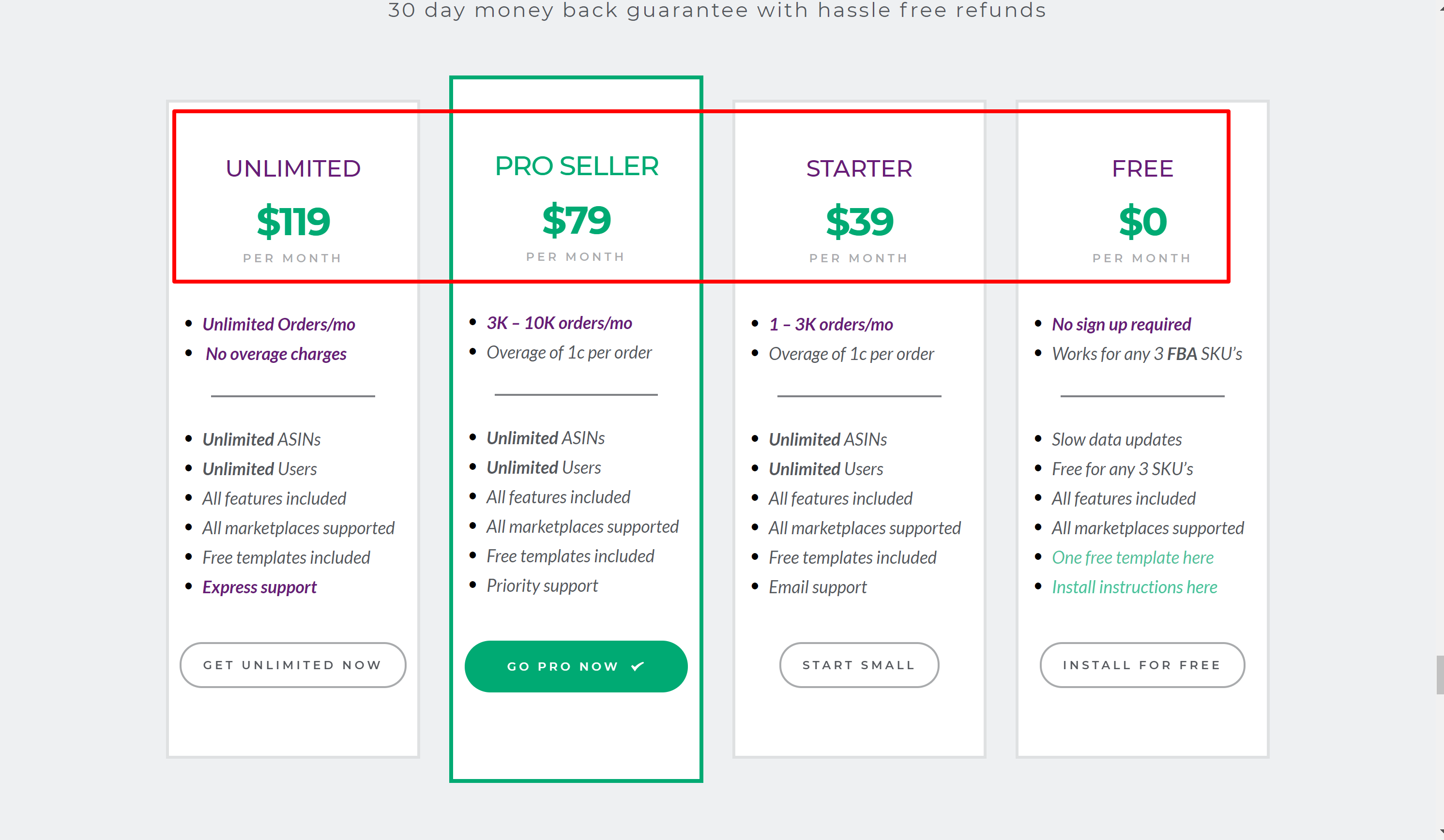Click the $0 per month price

click(1142, 222)
